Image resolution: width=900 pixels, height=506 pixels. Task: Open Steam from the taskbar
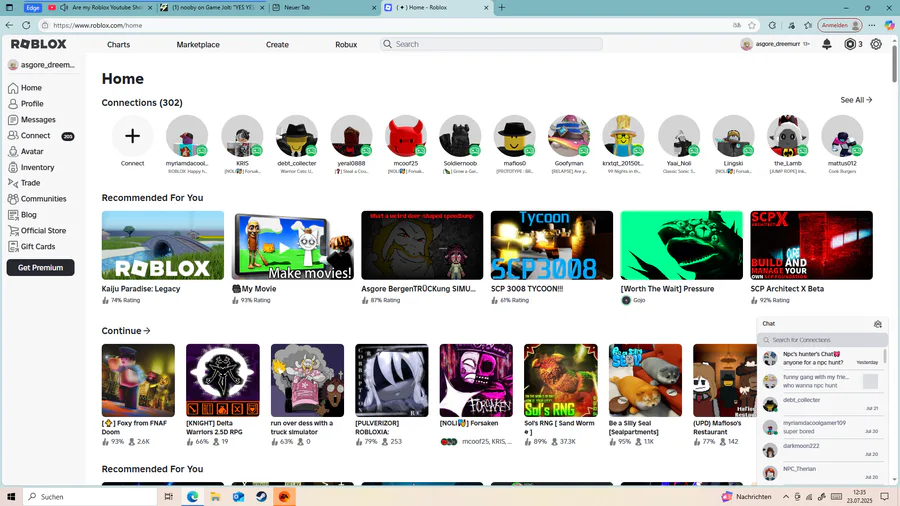[x=261, y=496]
